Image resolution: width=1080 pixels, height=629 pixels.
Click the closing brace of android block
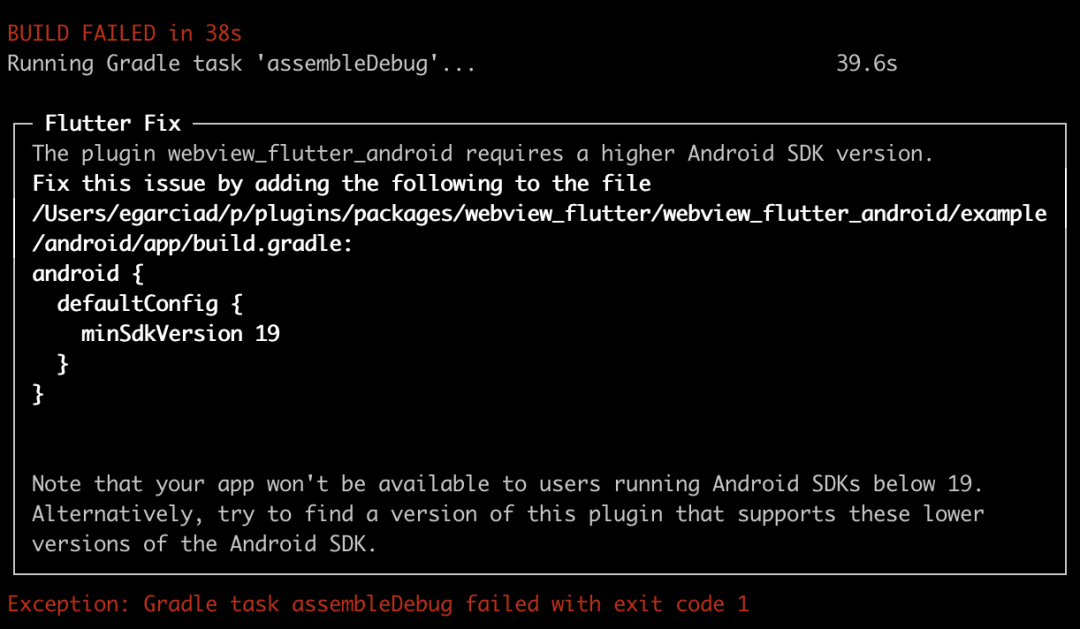click(x=39, y=394)
